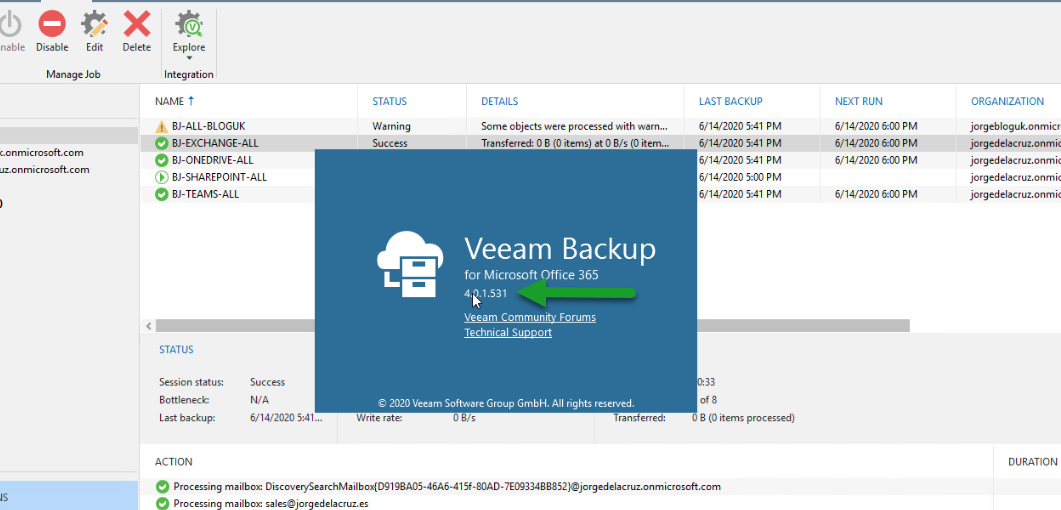Click the Bottleneck N/A value
The width and height of the screenshot is (1061, 510).
pyautogui.click(x=259, y=400)
